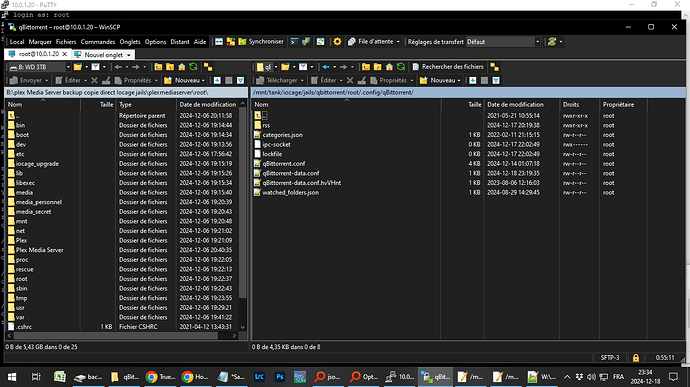Open remote parent directory folder icon
Viewport: 690px width, 387px height.
tap(366, 67)
